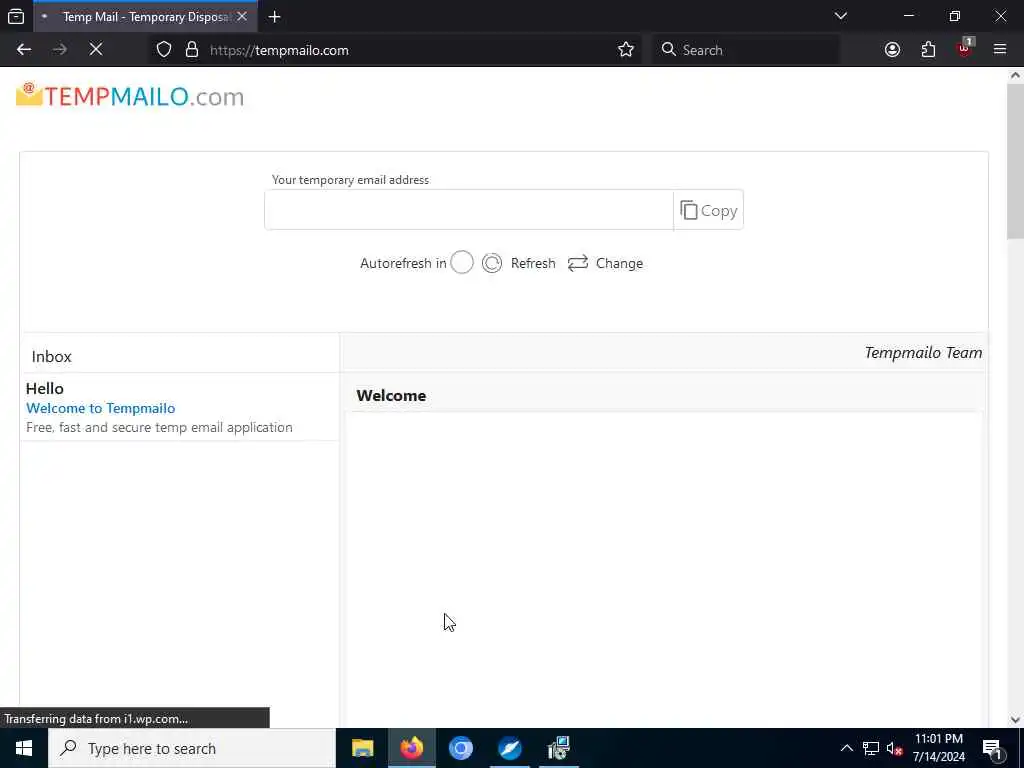Go back with the browser back arrow
Viewport: 1024px width, 768px height.
[24, 50]
